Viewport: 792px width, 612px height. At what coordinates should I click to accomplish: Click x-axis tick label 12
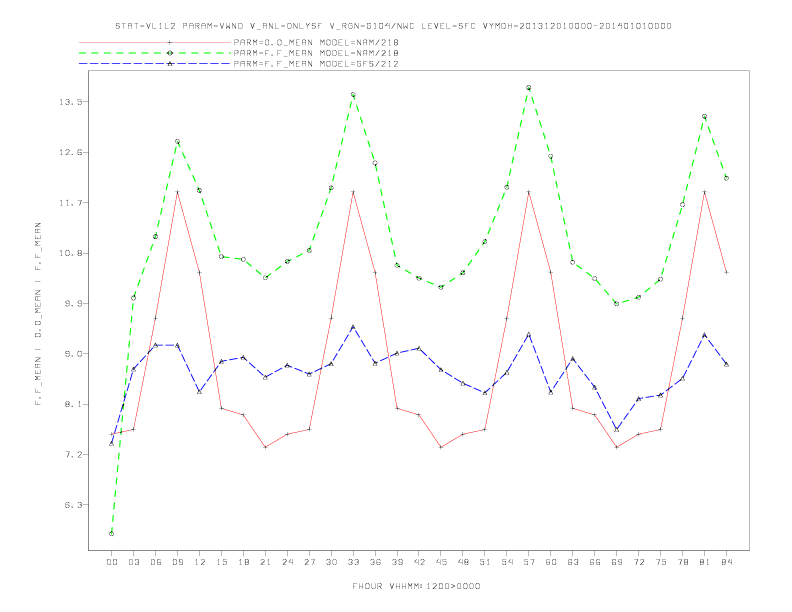[200, 562]
